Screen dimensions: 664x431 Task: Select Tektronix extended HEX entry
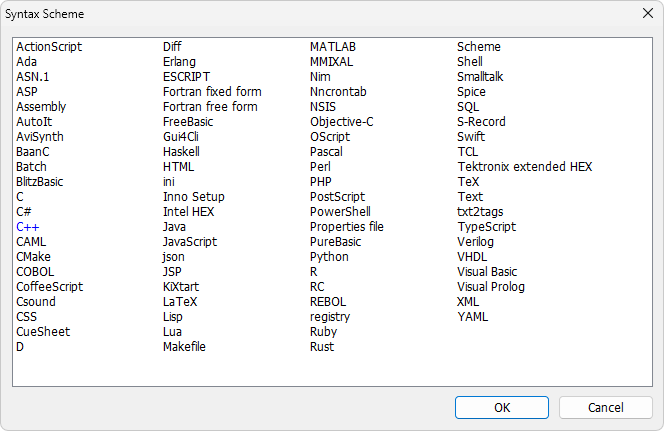[524, 167]
